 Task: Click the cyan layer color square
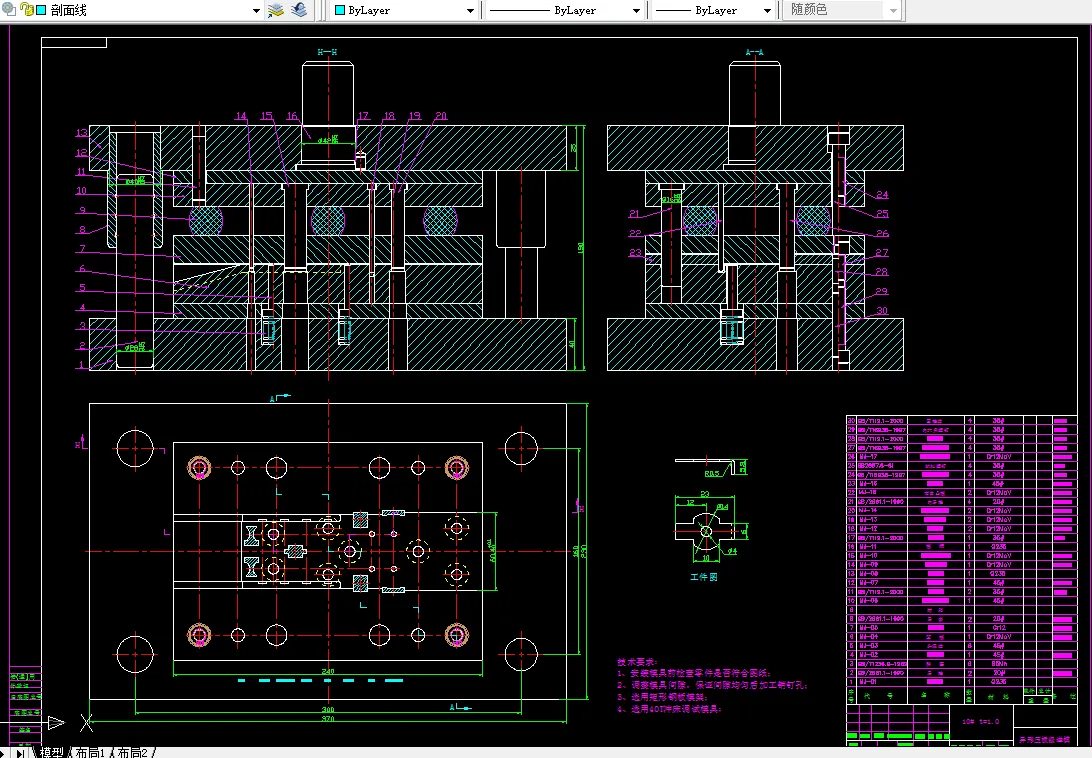point(40,10)
